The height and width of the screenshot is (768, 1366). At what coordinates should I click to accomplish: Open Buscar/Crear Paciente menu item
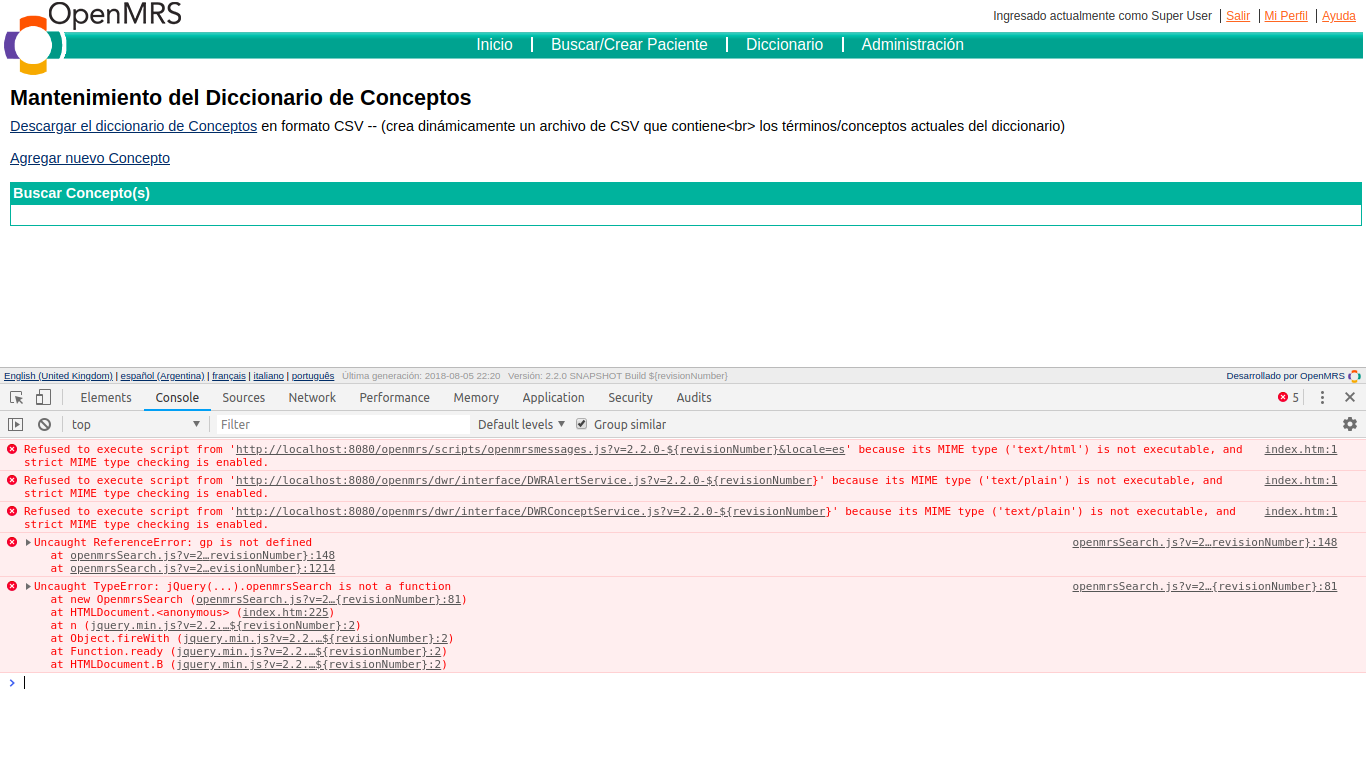coord(629,45)
